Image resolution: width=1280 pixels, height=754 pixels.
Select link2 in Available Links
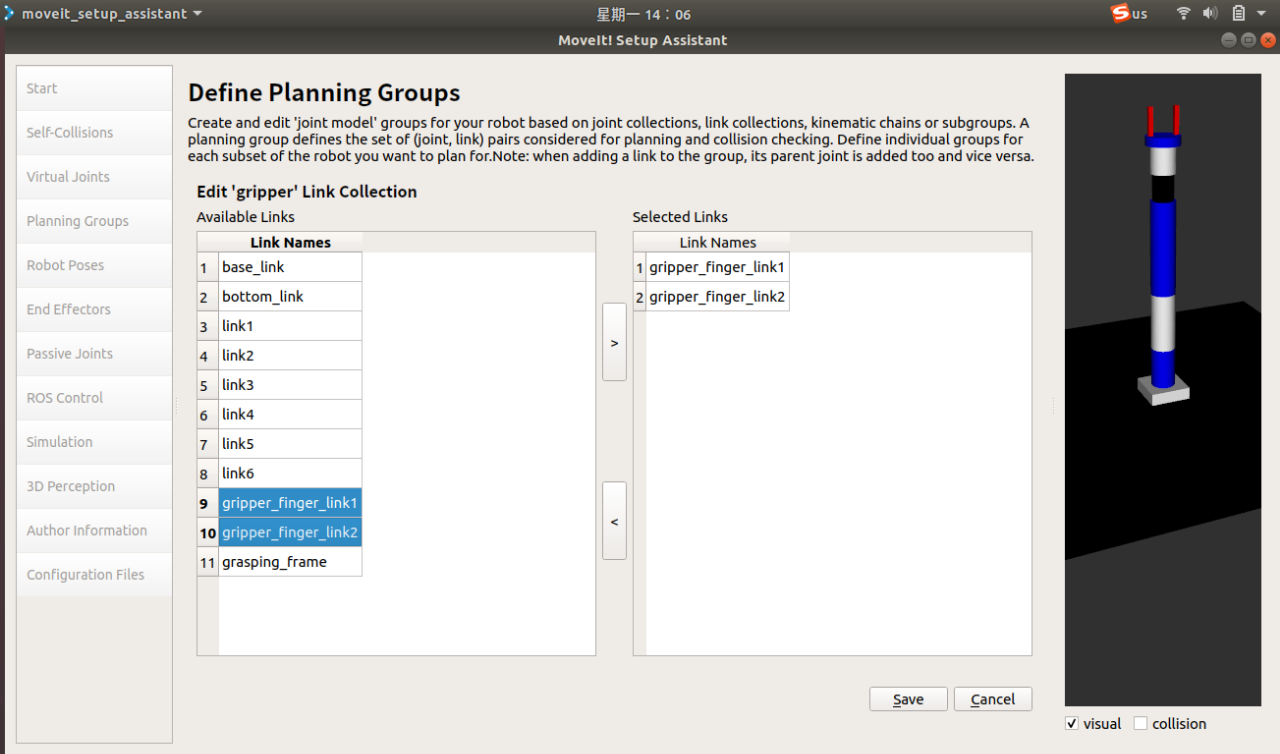point(290,355)
